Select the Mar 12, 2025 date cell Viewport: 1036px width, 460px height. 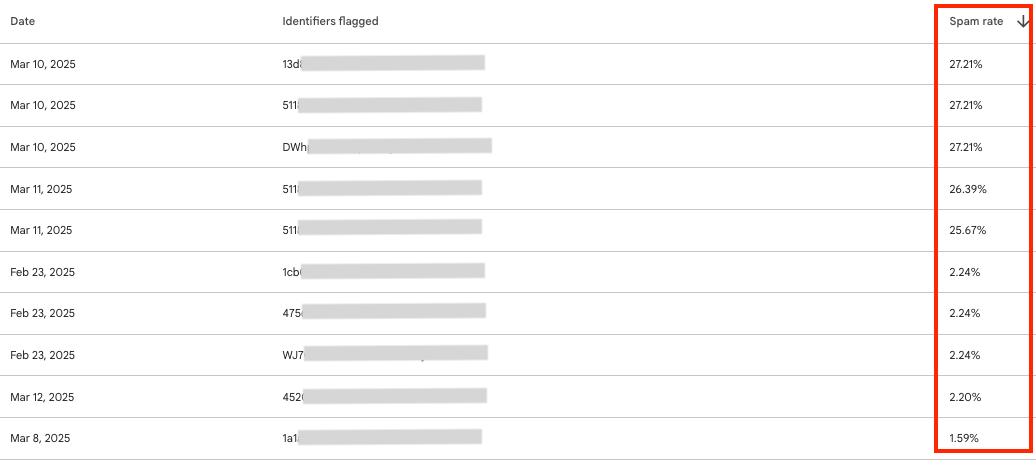point(41,397)
